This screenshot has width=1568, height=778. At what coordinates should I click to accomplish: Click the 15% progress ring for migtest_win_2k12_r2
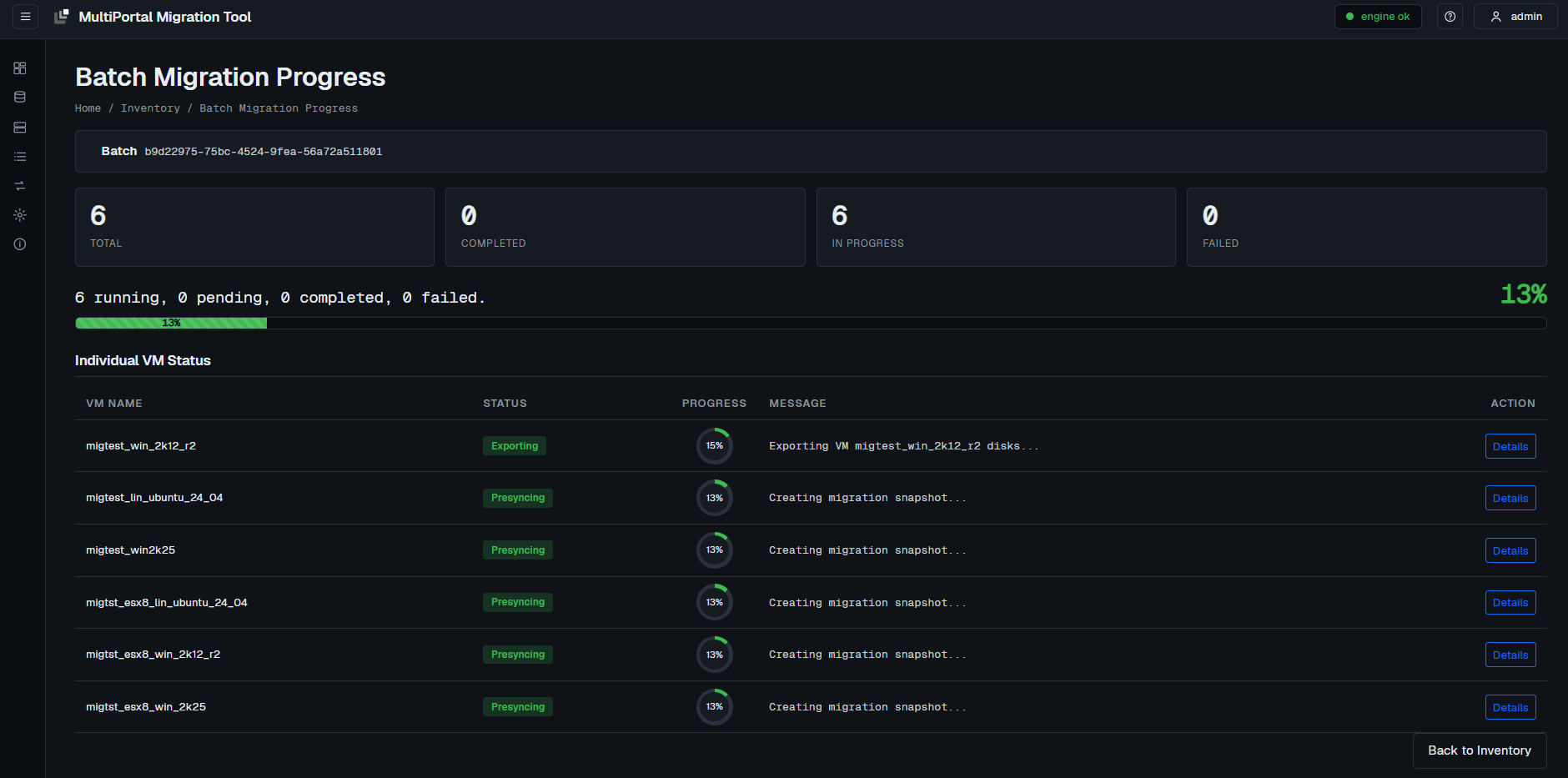tap(715, 446)
